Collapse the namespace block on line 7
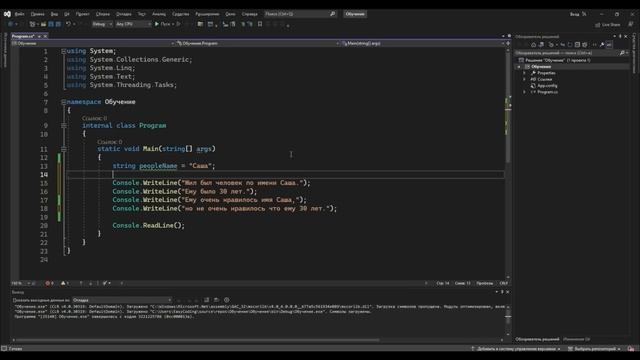Image resolution: width=640 pixels, height=360 pixels. [63, 102]
